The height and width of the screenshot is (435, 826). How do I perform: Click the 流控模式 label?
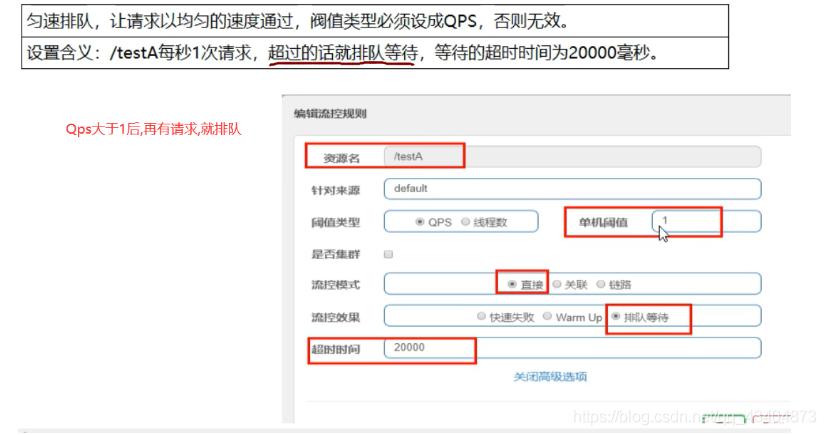pos(336,285)
